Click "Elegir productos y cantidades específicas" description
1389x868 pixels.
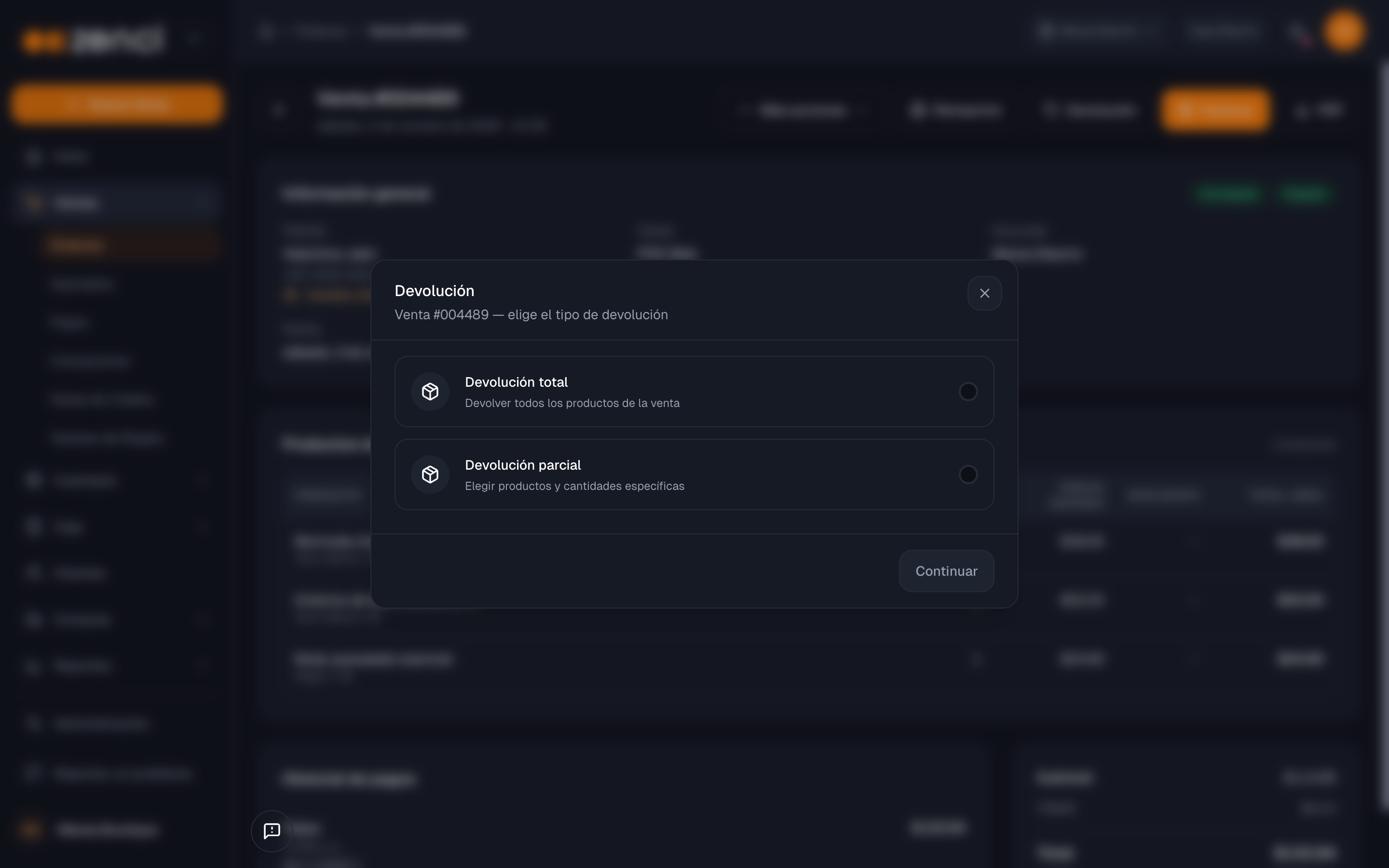tap(574, 486)
